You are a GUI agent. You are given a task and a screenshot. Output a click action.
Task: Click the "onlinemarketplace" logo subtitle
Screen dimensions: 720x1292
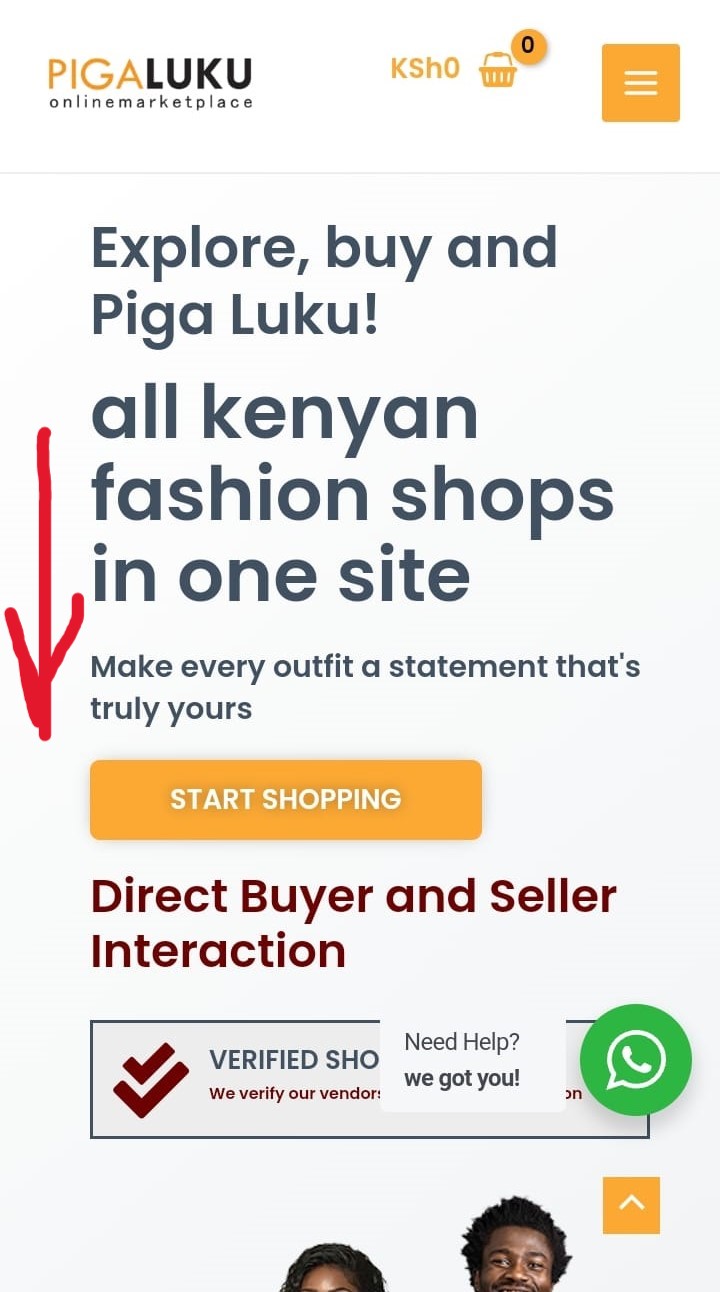(151, 101)
